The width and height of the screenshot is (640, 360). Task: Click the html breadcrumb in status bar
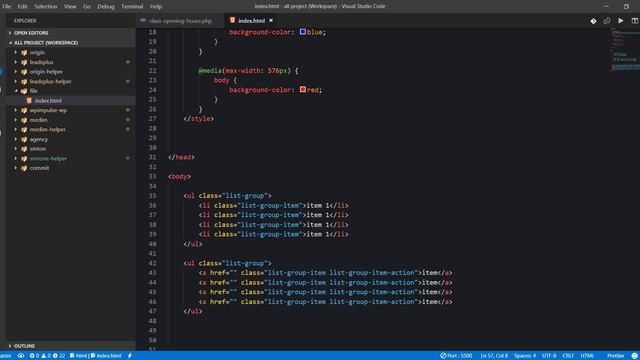[x=79, y=356]
